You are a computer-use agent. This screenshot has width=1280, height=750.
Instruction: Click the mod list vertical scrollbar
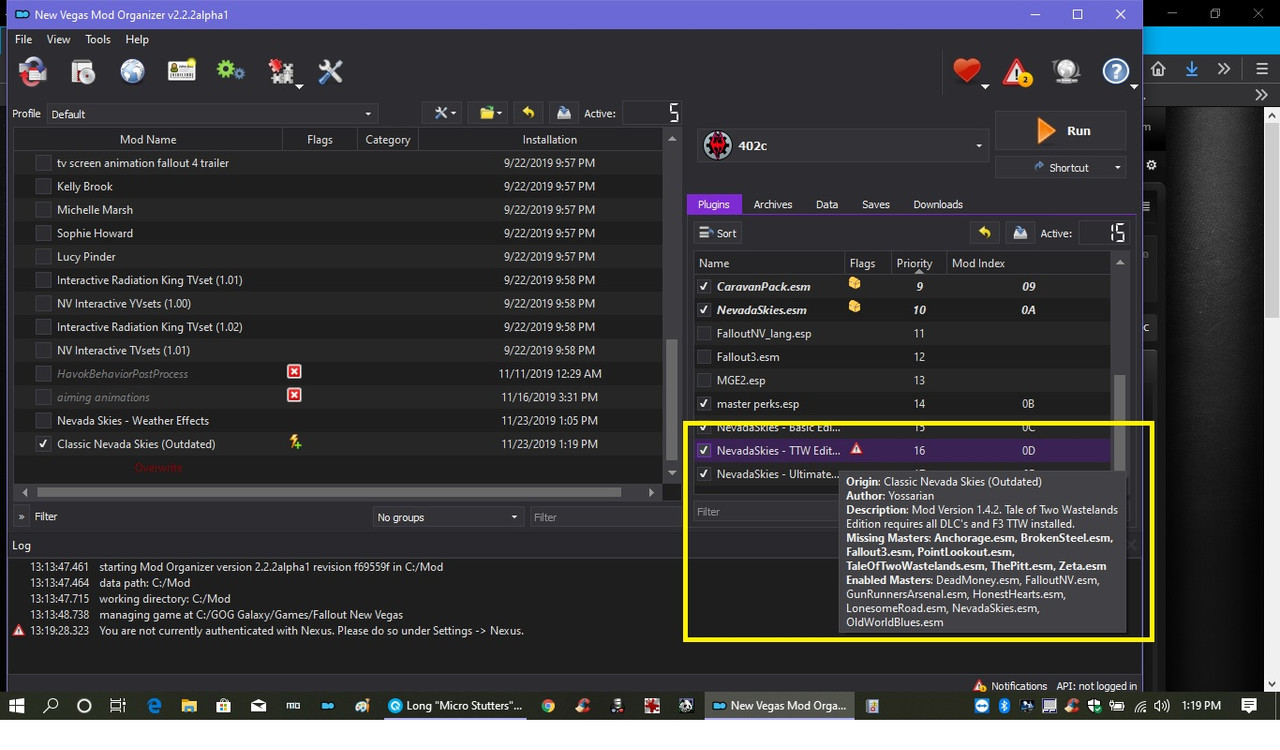672,400
